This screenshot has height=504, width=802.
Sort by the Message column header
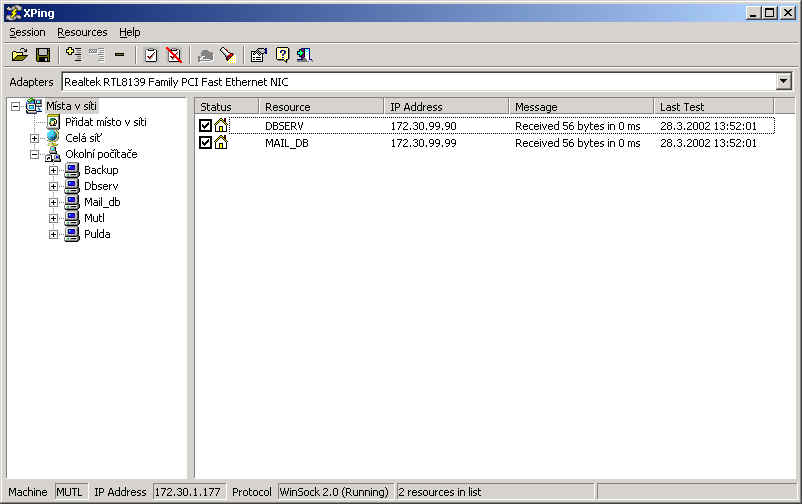tap(582, 106)
